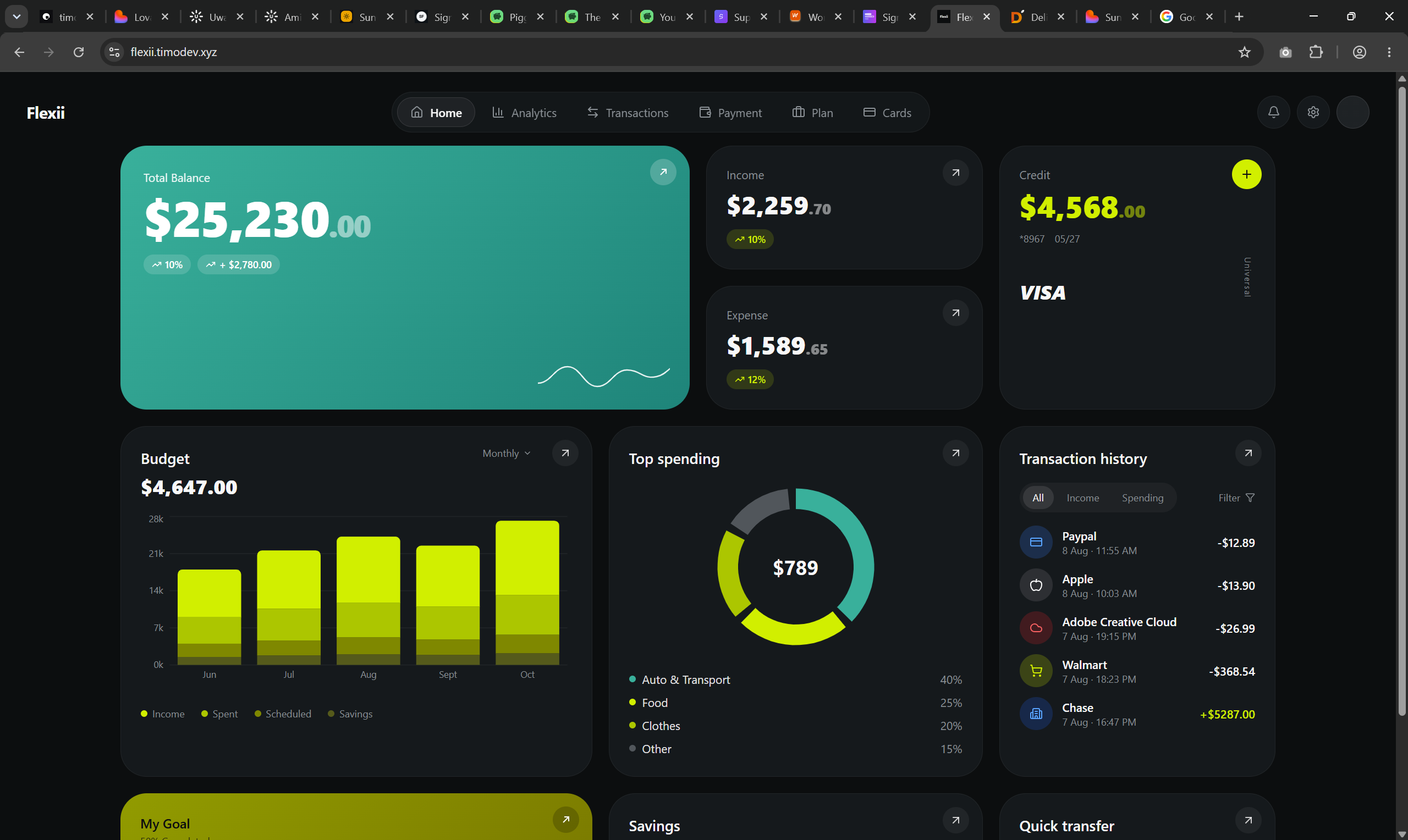Open the user avatar circle
This screenshot has height=840, width=1408.
(1352, 112)
